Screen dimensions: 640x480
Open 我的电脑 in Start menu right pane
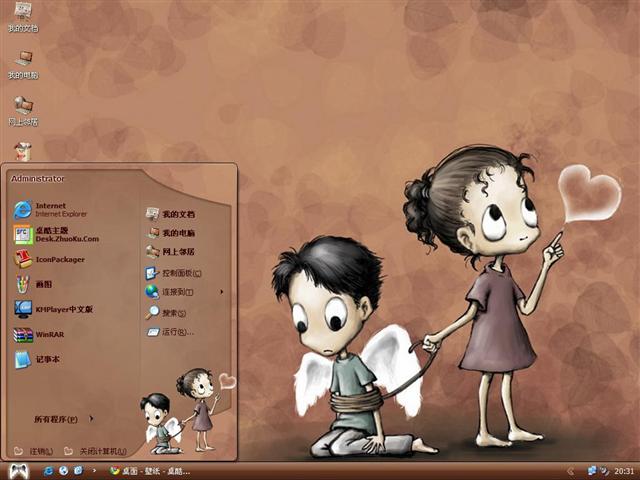(x=170, y=233)
